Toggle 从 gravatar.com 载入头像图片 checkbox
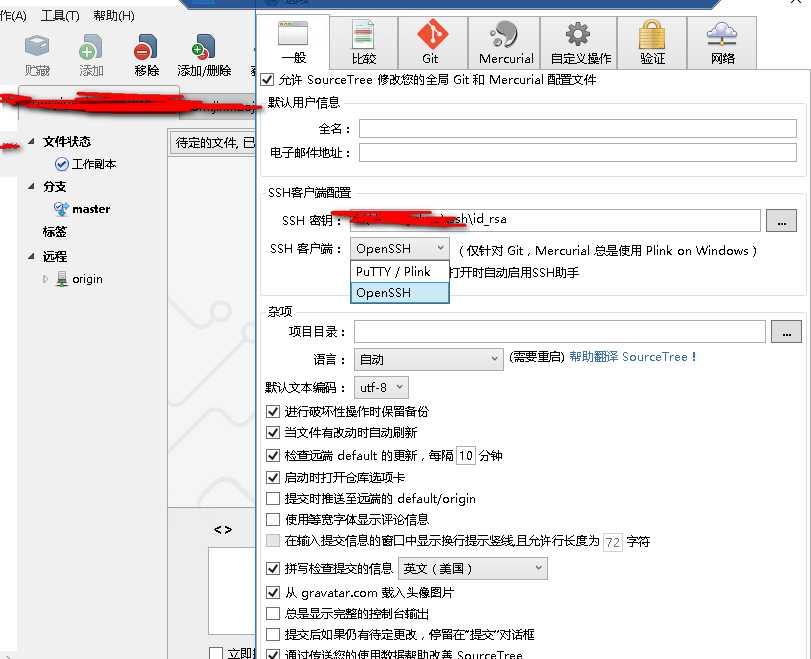Viewport: 811px width, 659px height. point(273,593)
